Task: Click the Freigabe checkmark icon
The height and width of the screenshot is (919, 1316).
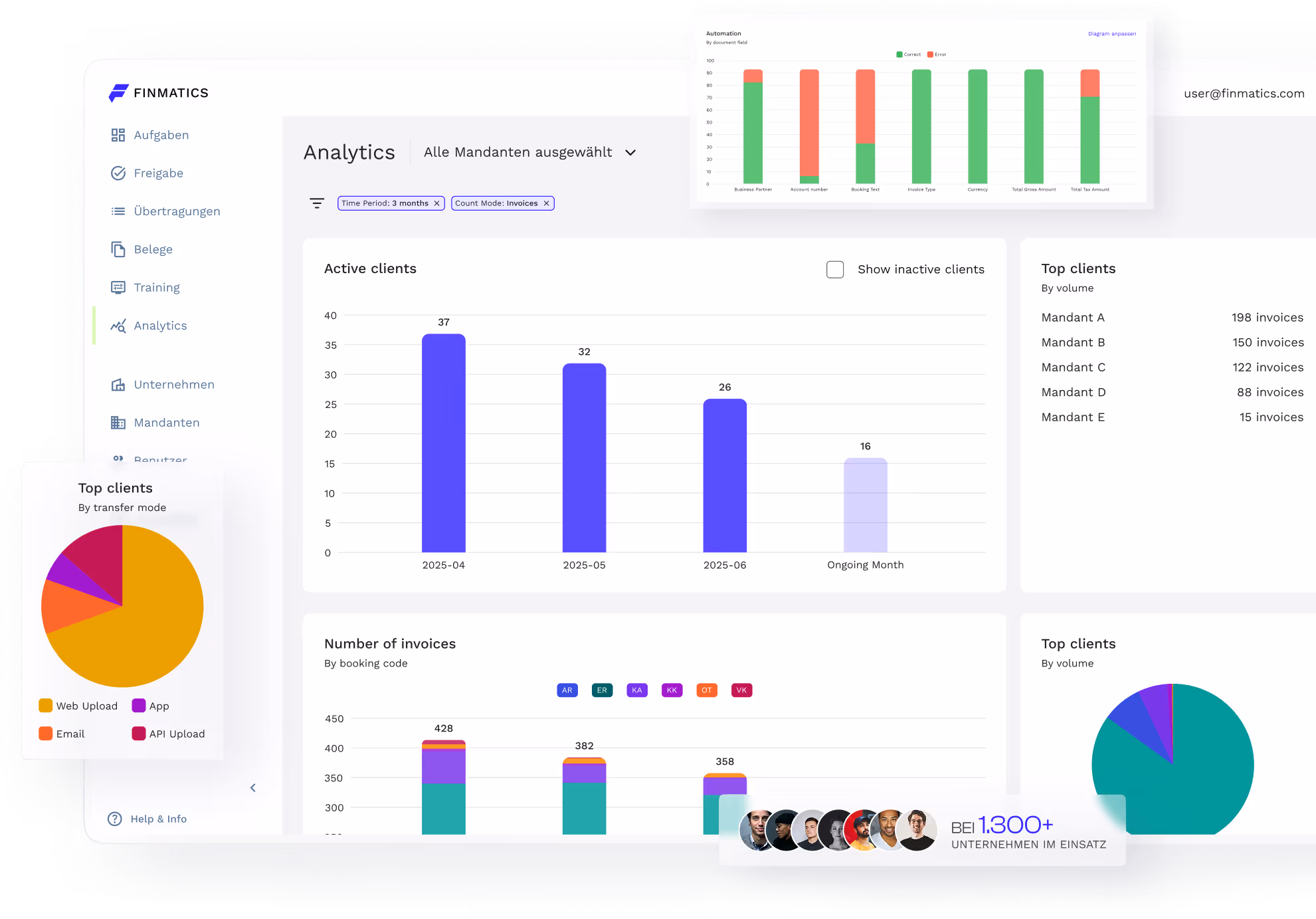Action: tap(118, 173)
